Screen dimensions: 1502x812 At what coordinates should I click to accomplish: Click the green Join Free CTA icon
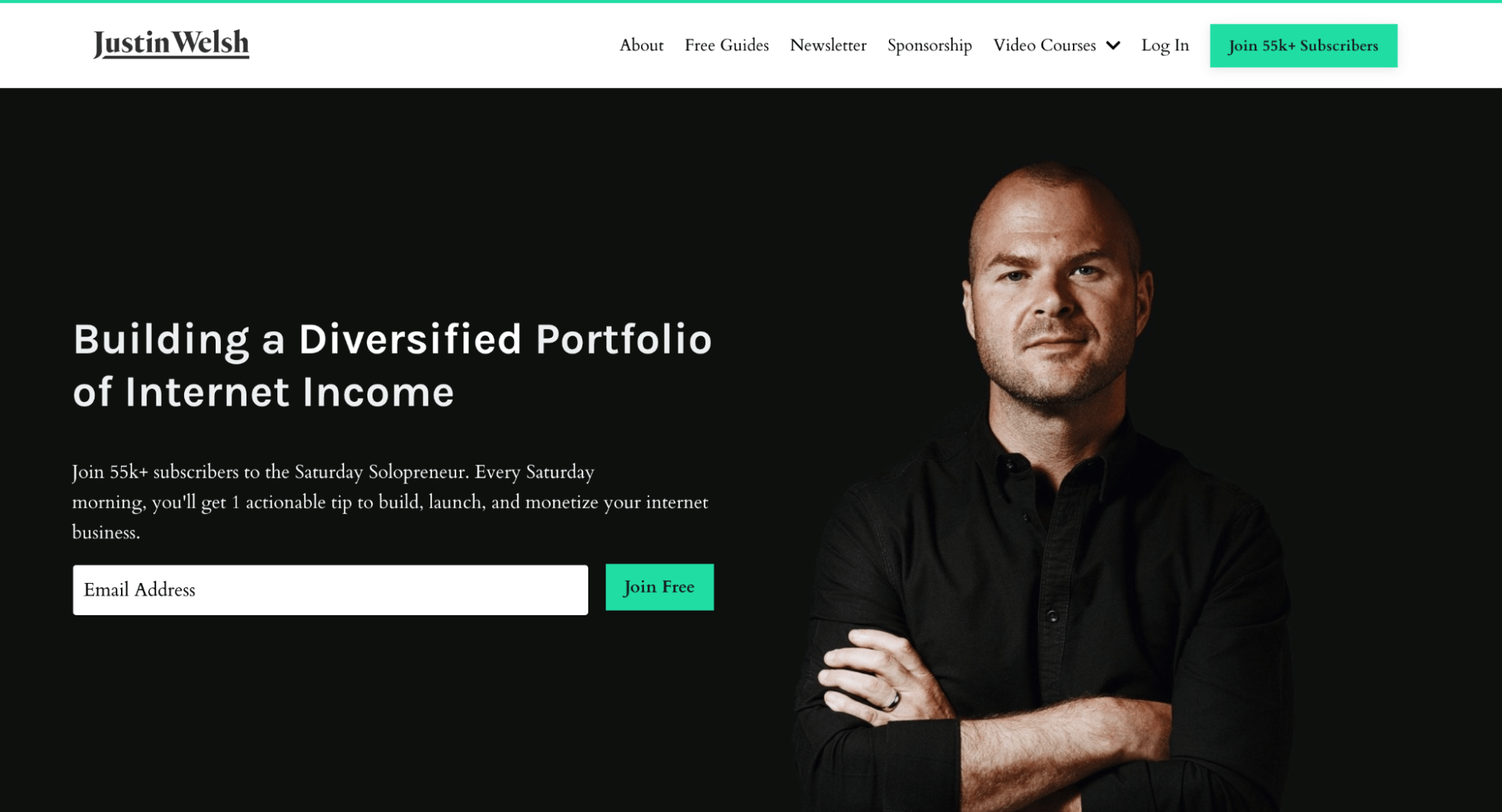[659, 588]
